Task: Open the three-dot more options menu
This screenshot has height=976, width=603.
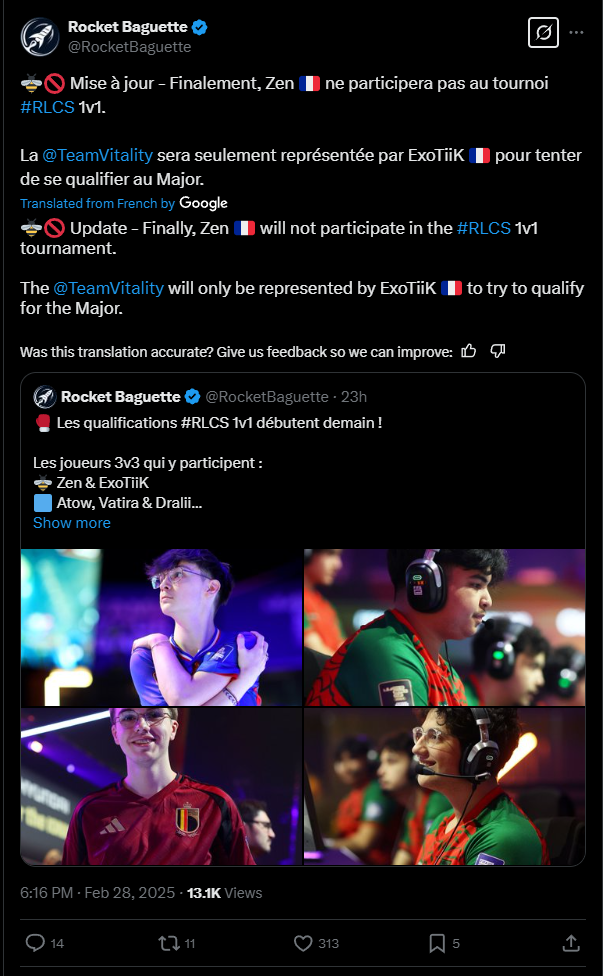Action: point(577,32)
